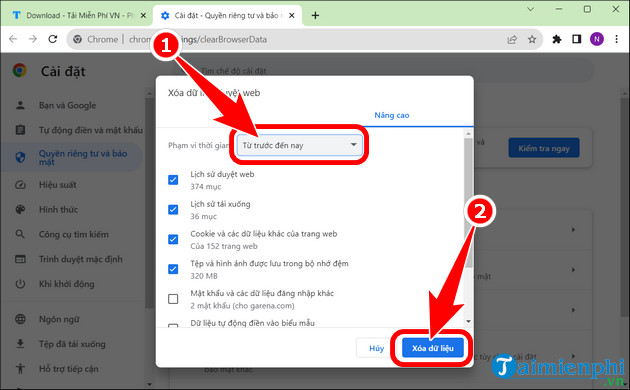
Task: Click the Hủy cancel button
Action: tap(376, 348)
